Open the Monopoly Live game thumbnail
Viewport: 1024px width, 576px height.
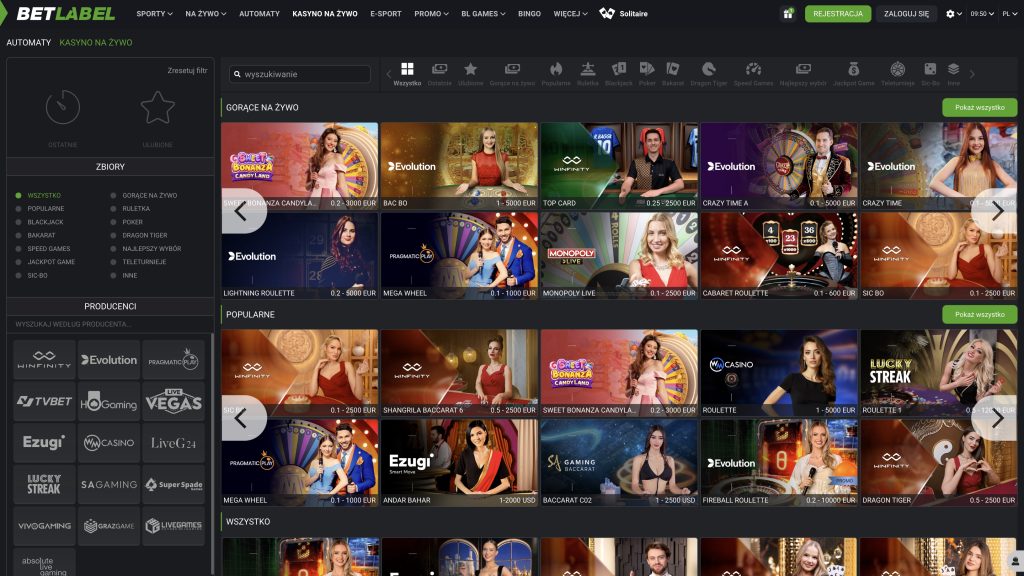coord(618,255)
